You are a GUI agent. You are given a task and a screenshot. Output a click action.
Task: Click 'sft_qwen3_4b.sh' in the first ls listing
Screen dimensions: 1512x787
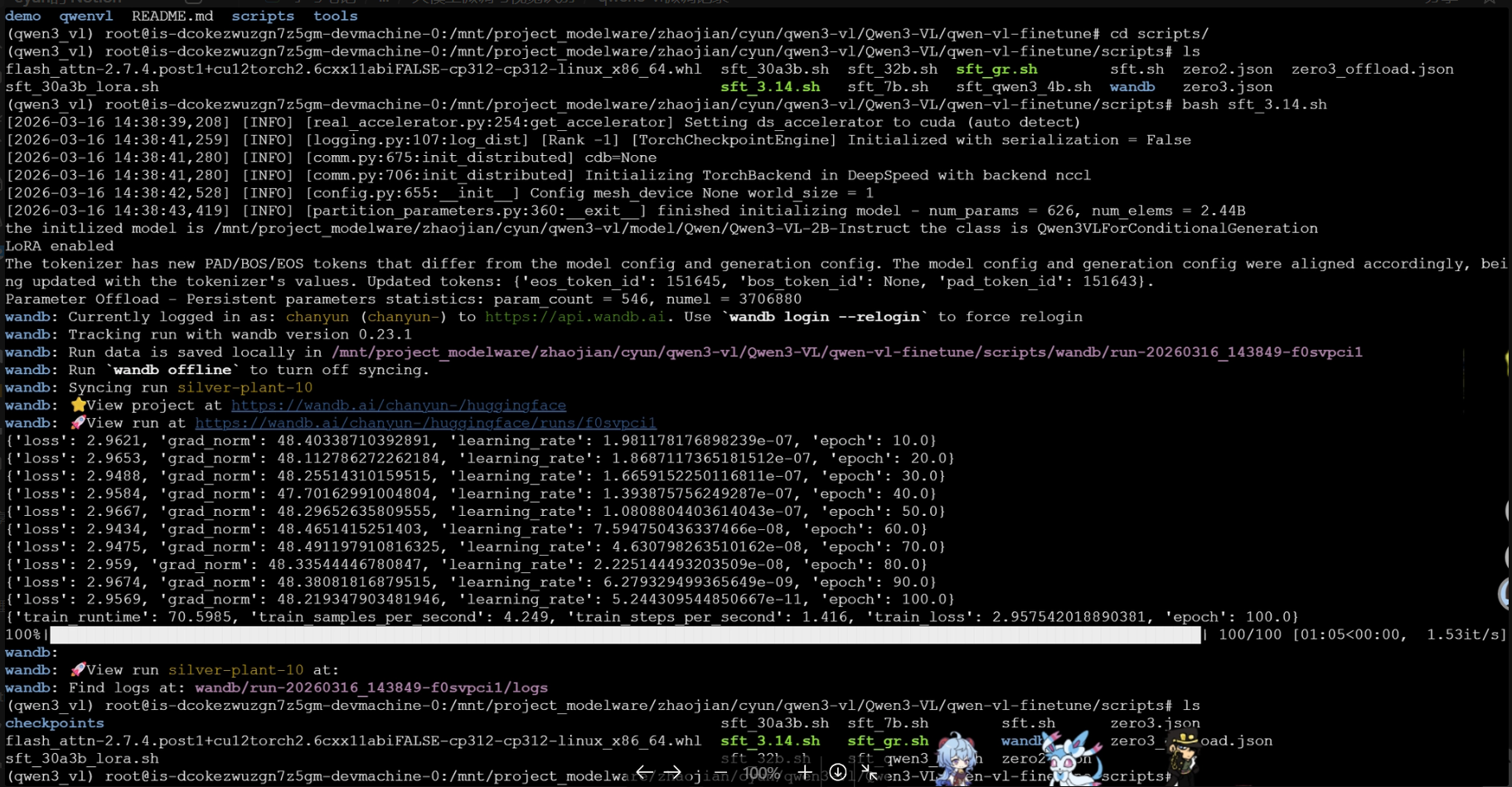[x=1024, y=87]
